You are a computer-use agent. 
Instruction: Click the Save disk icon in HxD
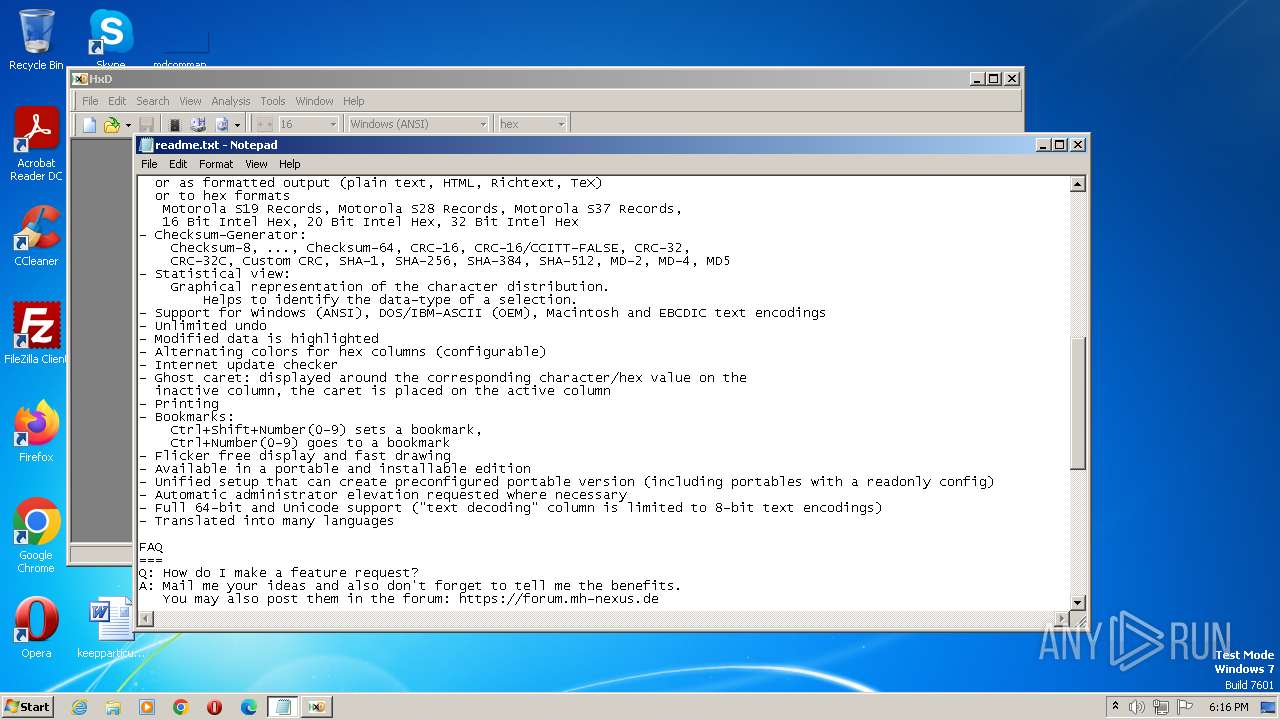(x=147, y=124)
